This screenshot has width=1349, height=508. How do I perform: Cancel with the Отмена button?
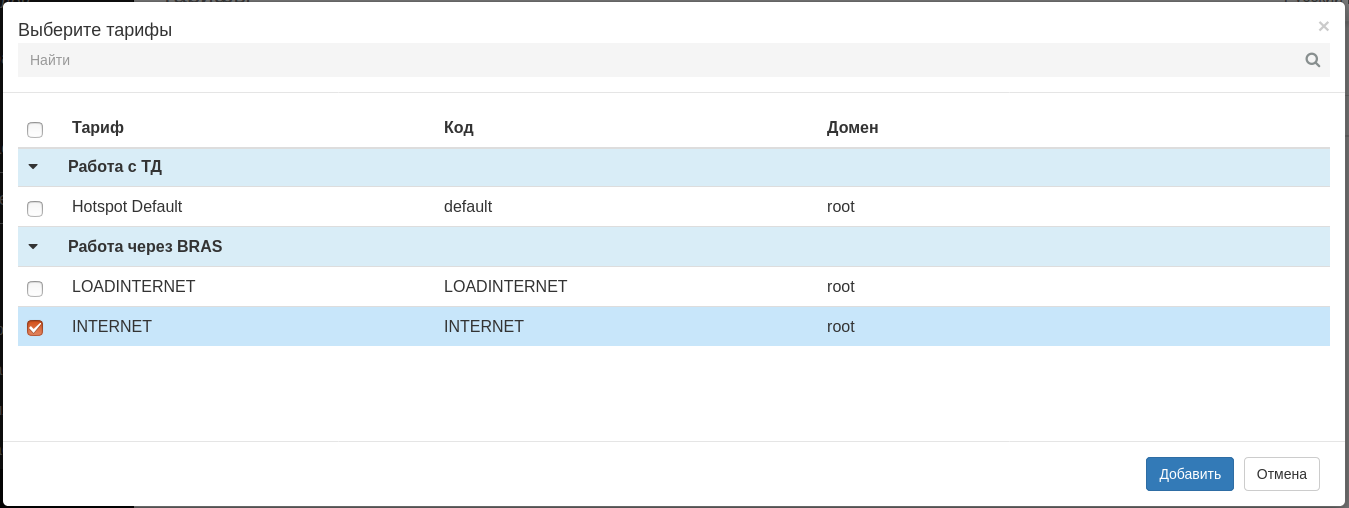tap(1281, 474)
